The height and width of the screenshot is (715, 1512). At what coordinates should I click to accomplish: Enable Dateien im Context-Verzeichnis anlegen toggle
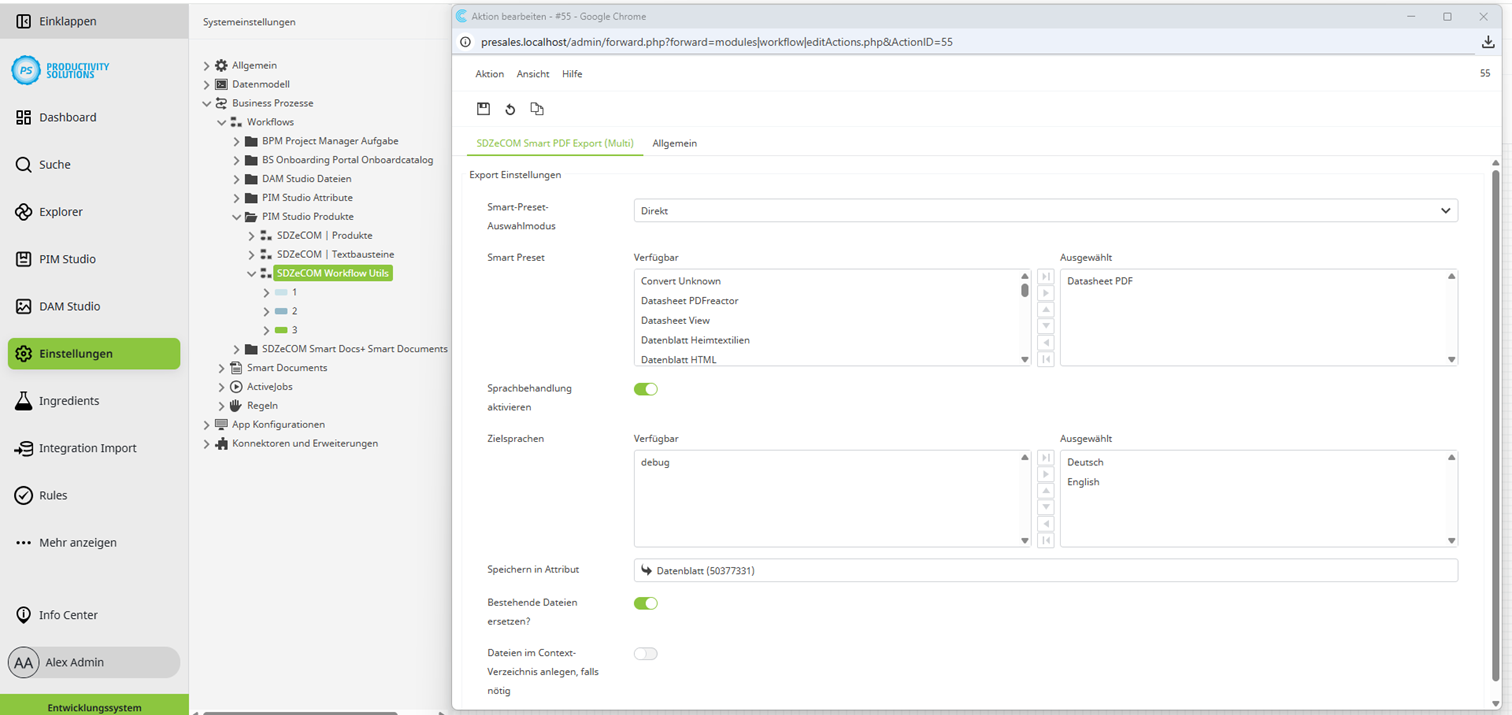(646, 652)
